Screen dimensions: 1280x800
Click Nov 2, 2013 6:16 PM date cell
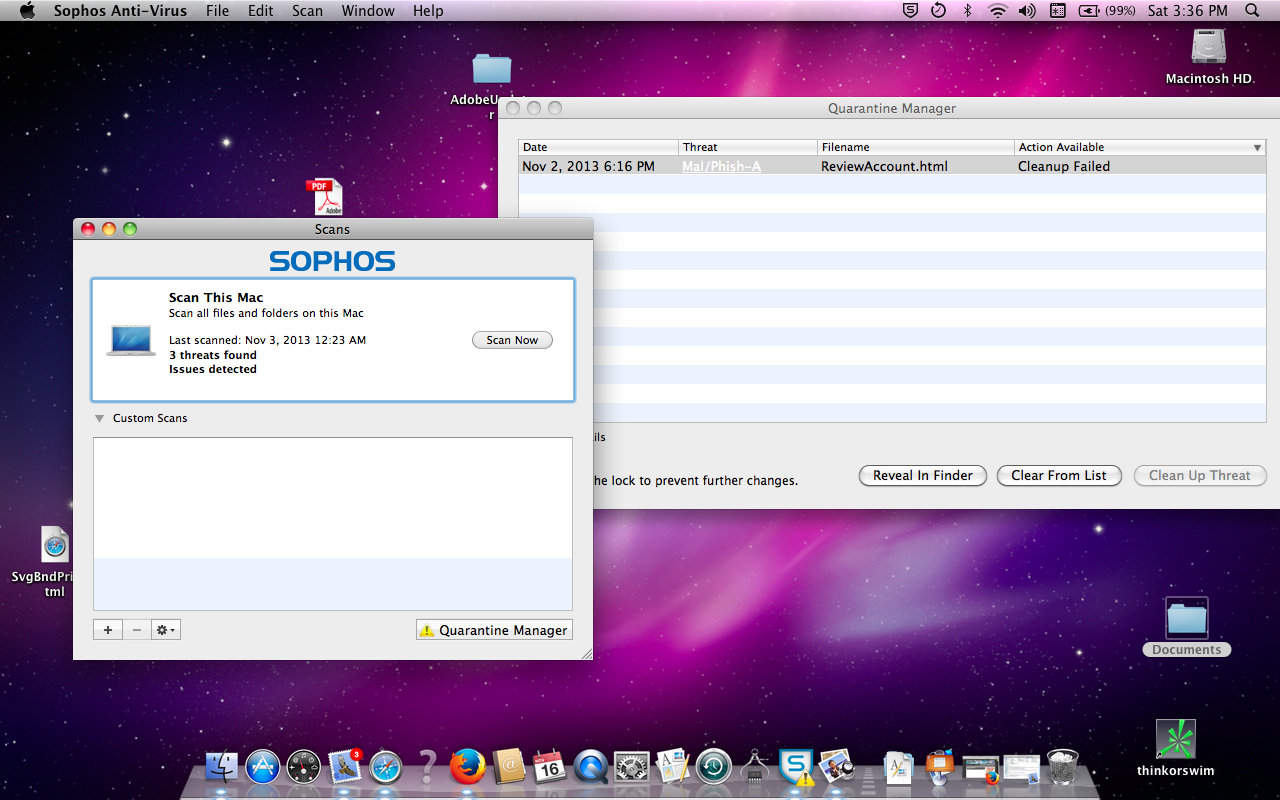[588, 167]
